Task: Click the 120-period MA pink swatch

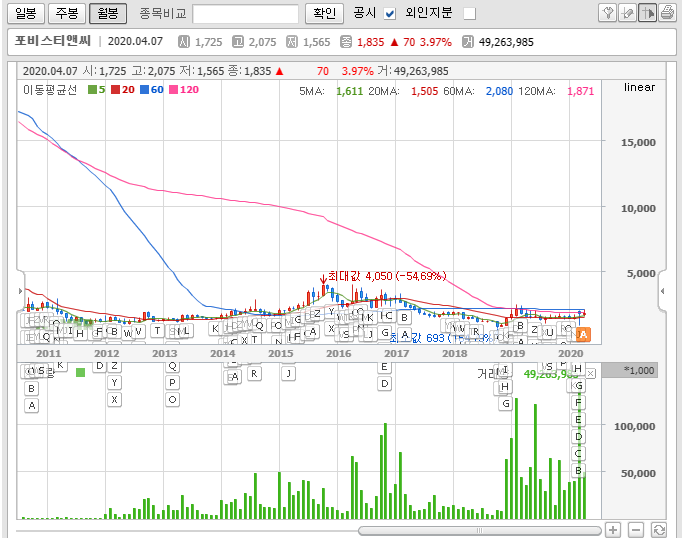Action: [x=174, y=90]
